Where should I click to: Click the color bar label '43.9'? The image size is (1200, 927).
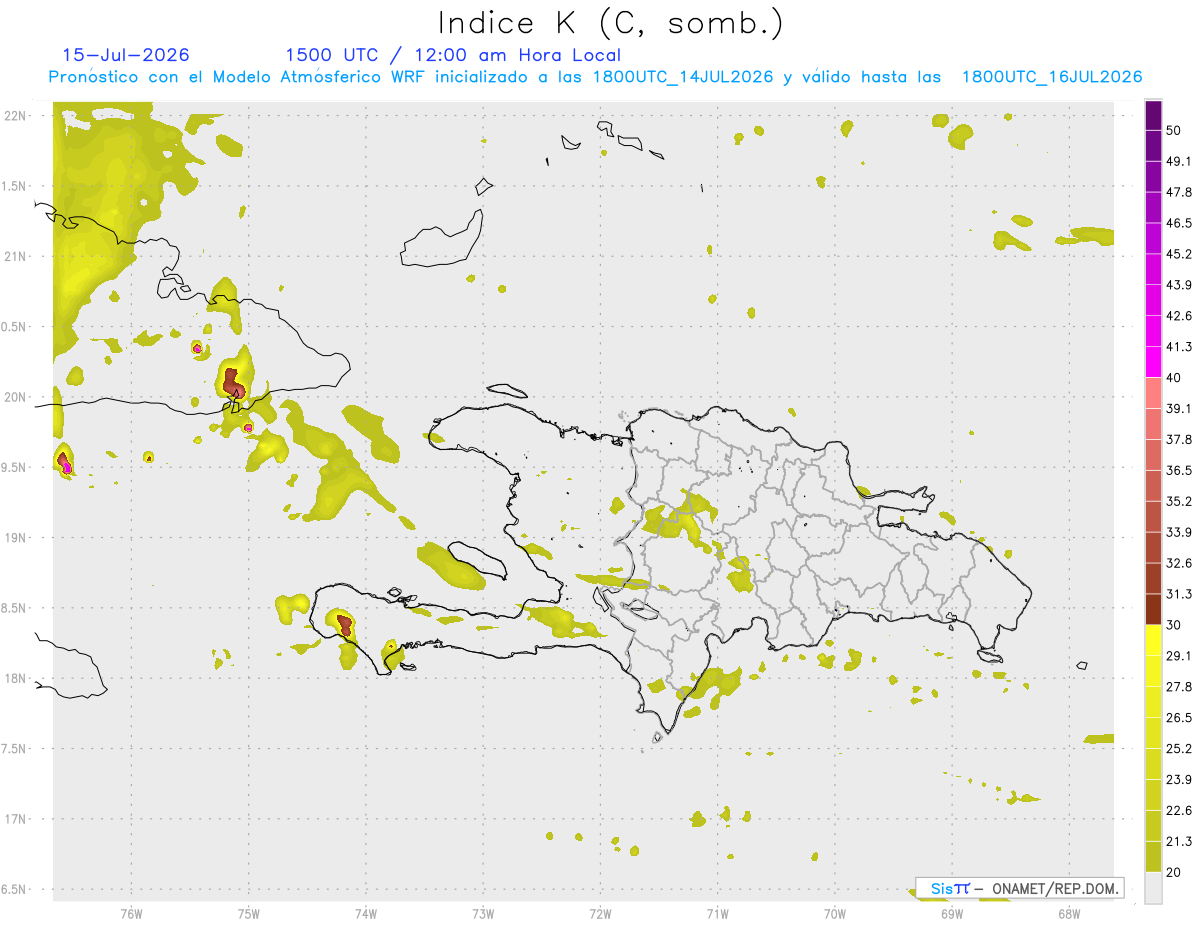pos(1179,285)
